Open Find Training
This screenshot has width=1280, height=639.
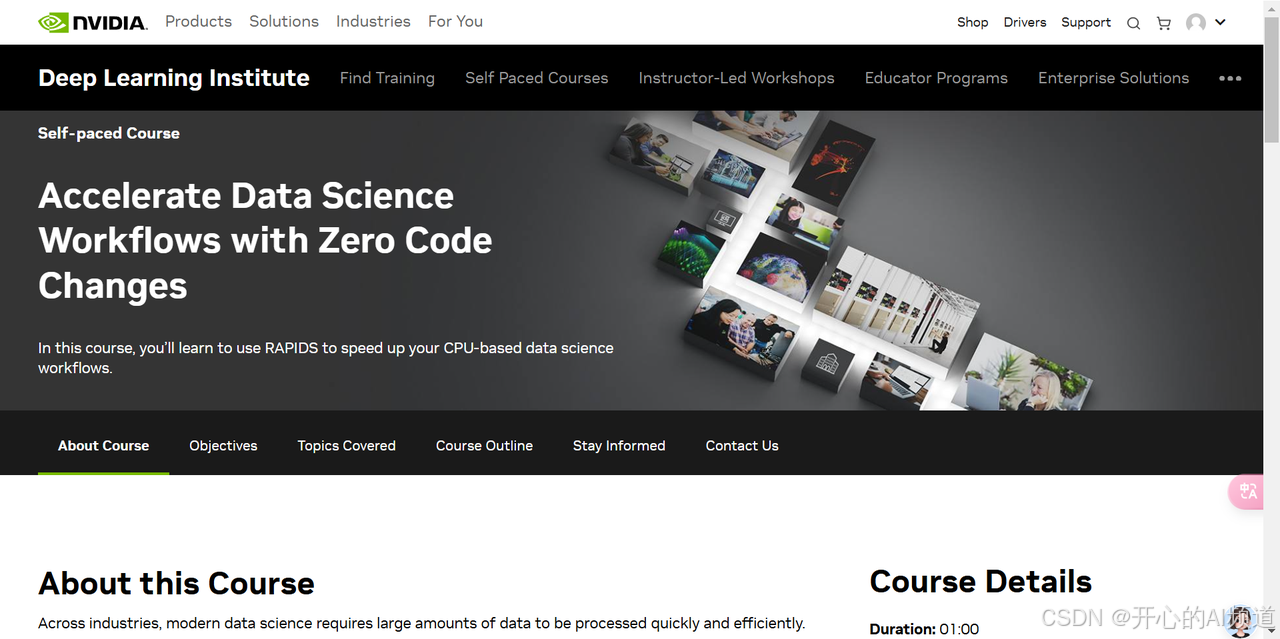(x=387, y=78)
